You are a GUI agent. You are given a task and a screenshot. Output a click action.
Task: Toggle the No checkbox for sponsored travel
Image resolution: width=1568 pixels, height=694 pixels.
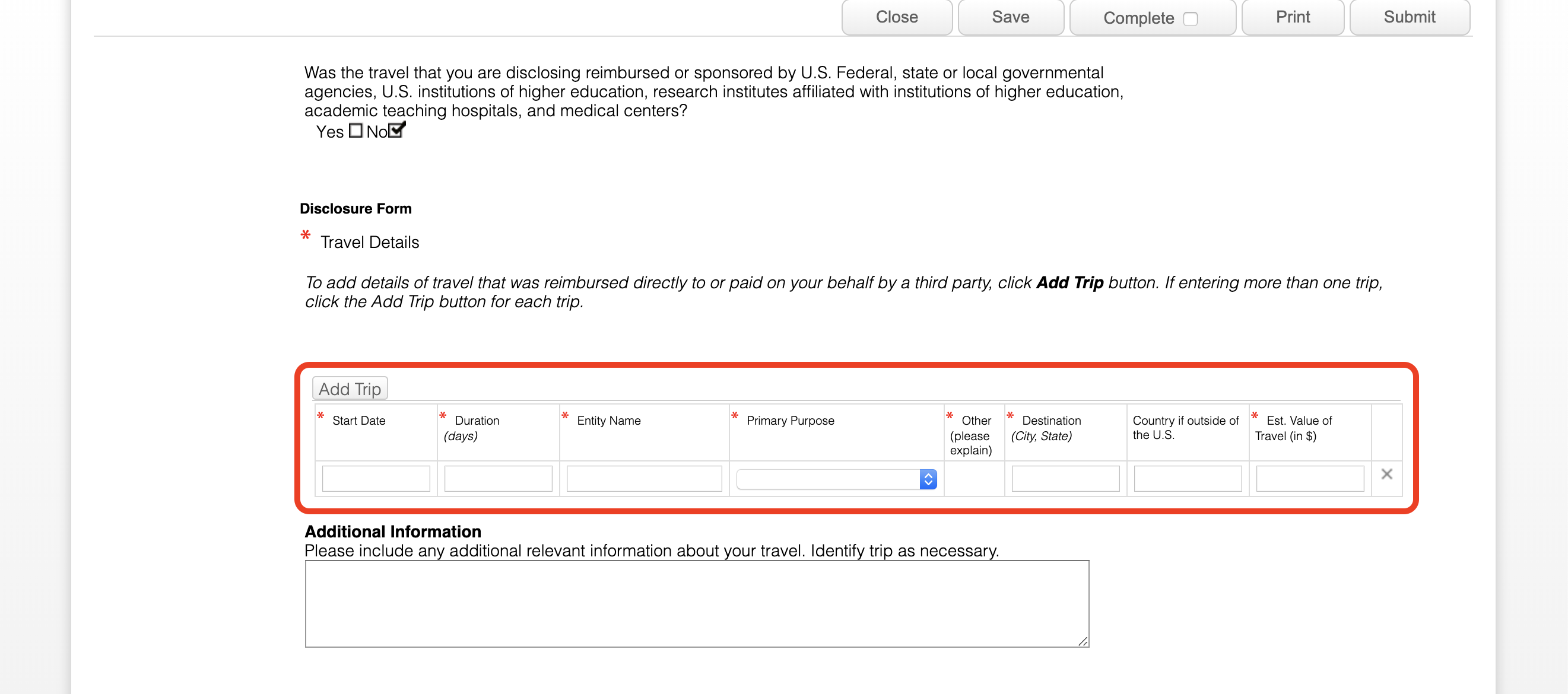point(396,130)
